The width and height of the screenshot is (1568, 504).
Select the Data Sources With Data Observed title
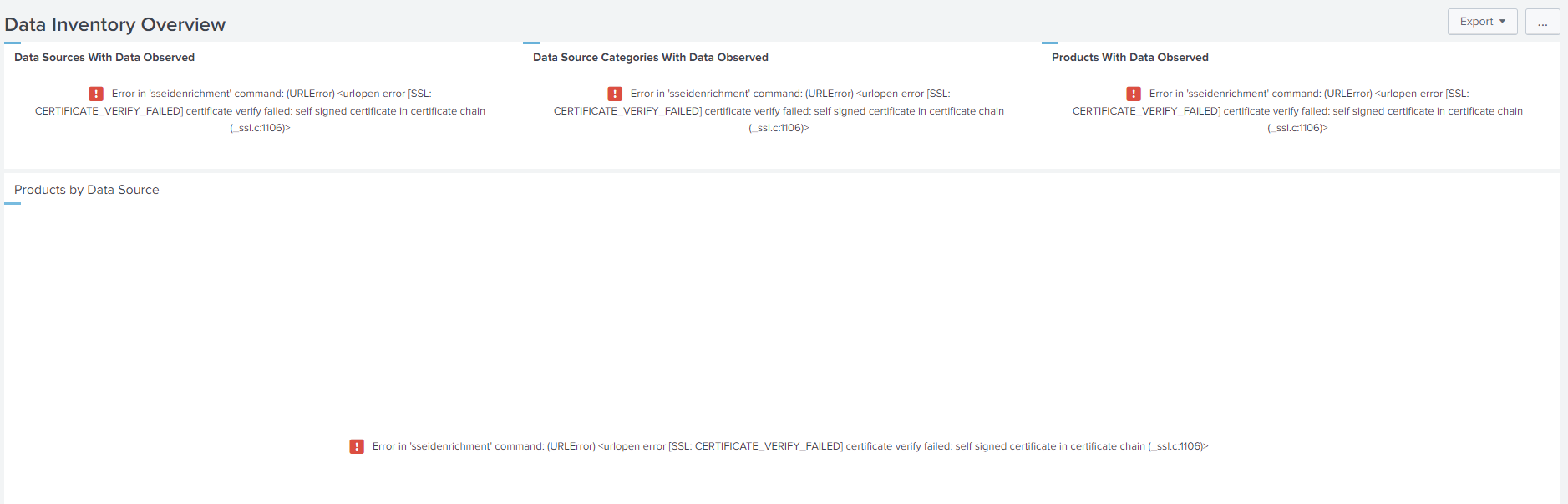tap(104, 57)
